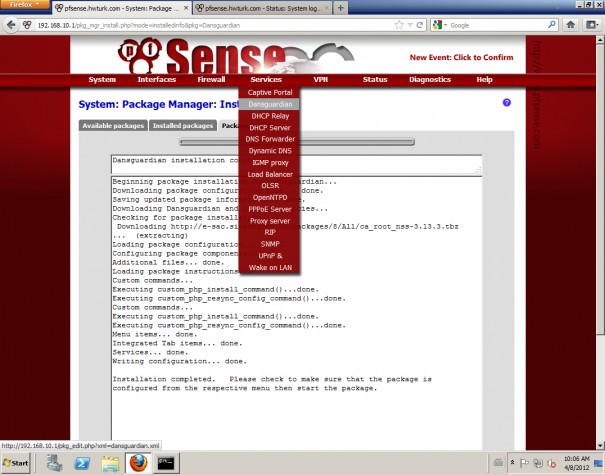Launch PowerShell from the taskbar
The height and width of the screenshot is (475, 605).
coord(82,463)
